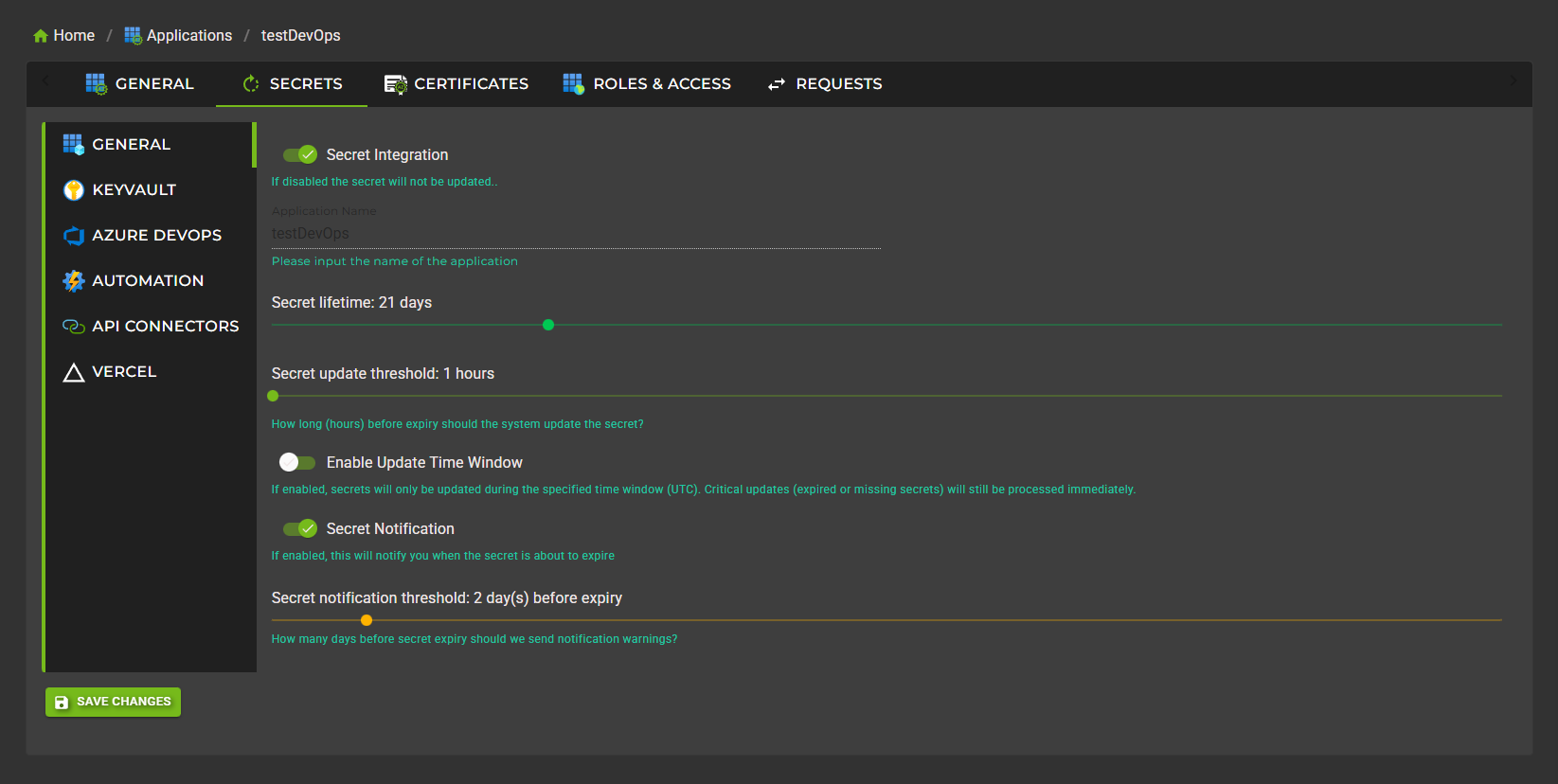The image size is (1558, 784).
Task: Click the Vercel triangle icon
Action: pyautogui.click(x=73, y=372)
